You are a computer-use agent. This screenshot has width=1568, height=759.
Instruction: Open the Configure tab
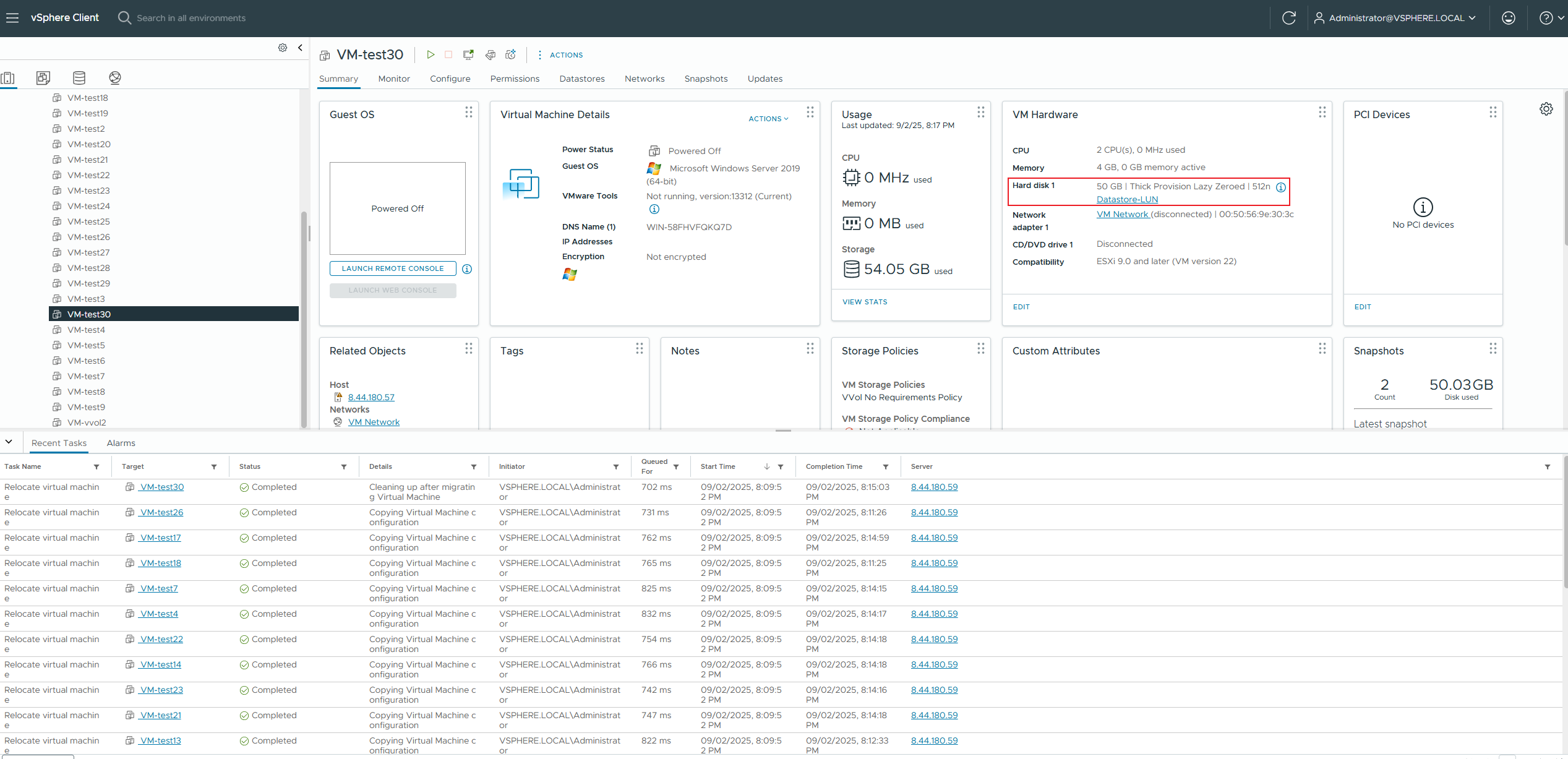click(x=450, y=79)
